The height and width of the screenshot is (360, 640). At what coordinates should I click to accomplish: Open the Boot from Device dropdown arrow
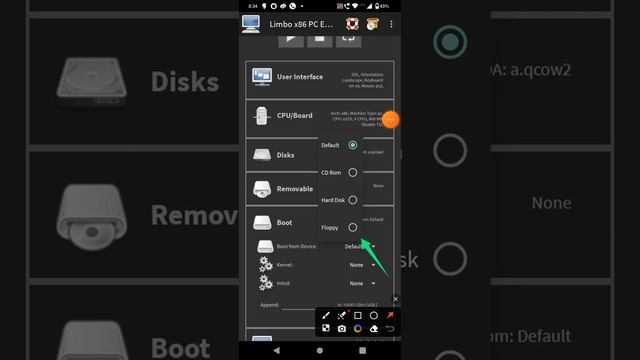[373, 246]
